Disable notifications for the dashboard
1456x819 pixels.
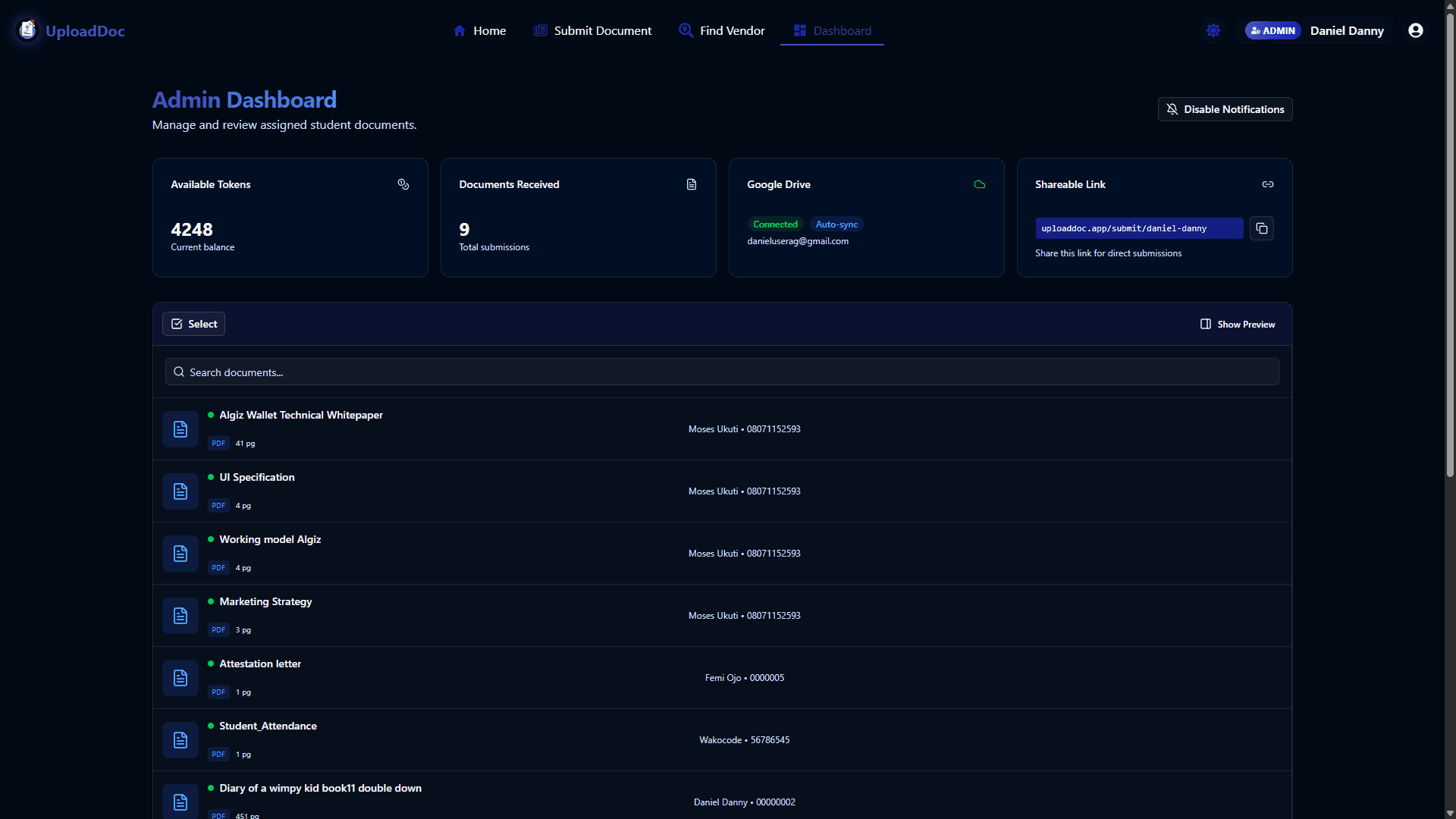click(x=1225, y=108)
